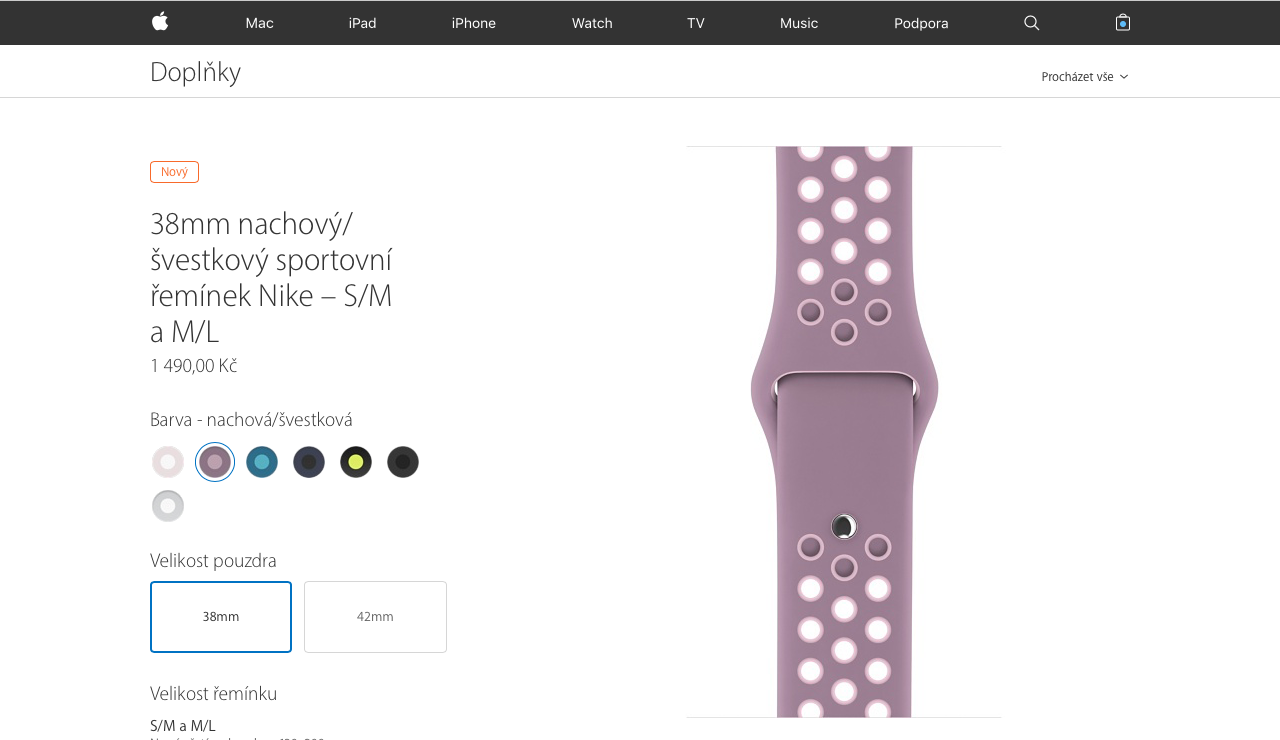Image resolution: width=1280 pixels, height=740 pixels.
Task: Open the iPad menu item
Action: pyautogui.click(x=362, y=23)
